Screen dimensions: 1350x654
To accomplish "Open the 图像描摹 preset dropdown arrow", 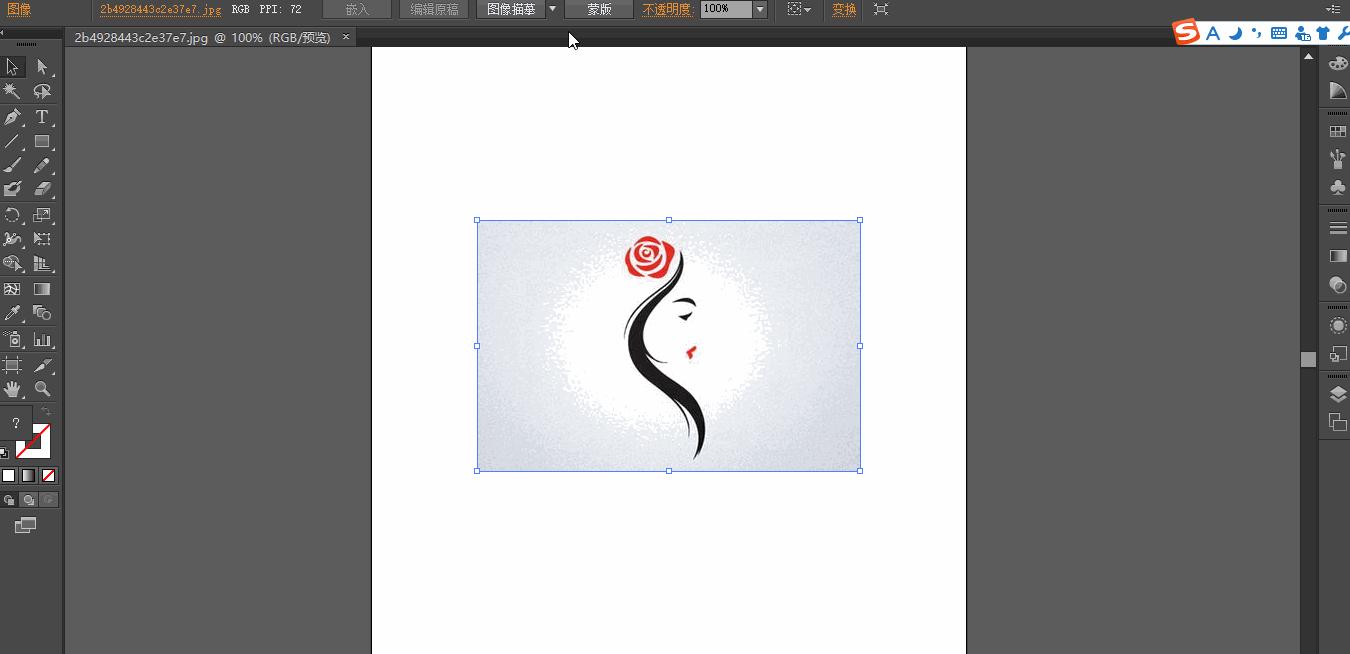I will 551,9.
